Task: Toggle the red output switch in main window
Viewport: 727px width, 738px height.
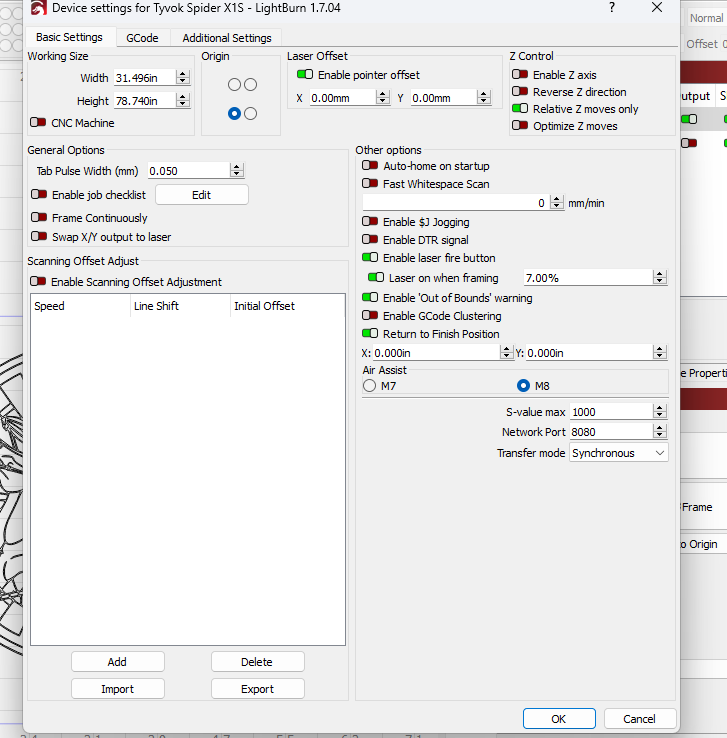Action: point(689,143)
